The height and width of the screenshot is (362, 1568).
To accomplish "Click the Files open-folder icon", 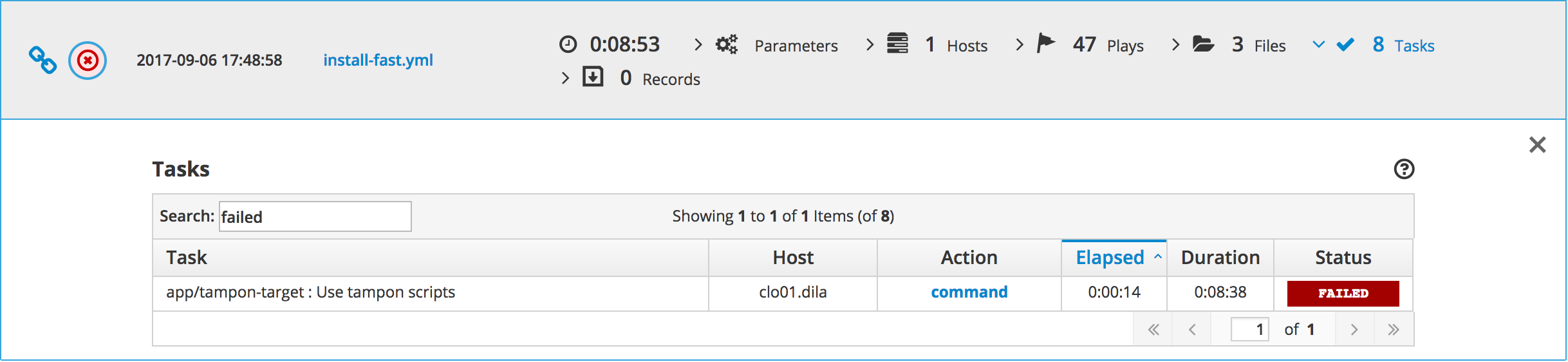I will (x=1203, y=44).
